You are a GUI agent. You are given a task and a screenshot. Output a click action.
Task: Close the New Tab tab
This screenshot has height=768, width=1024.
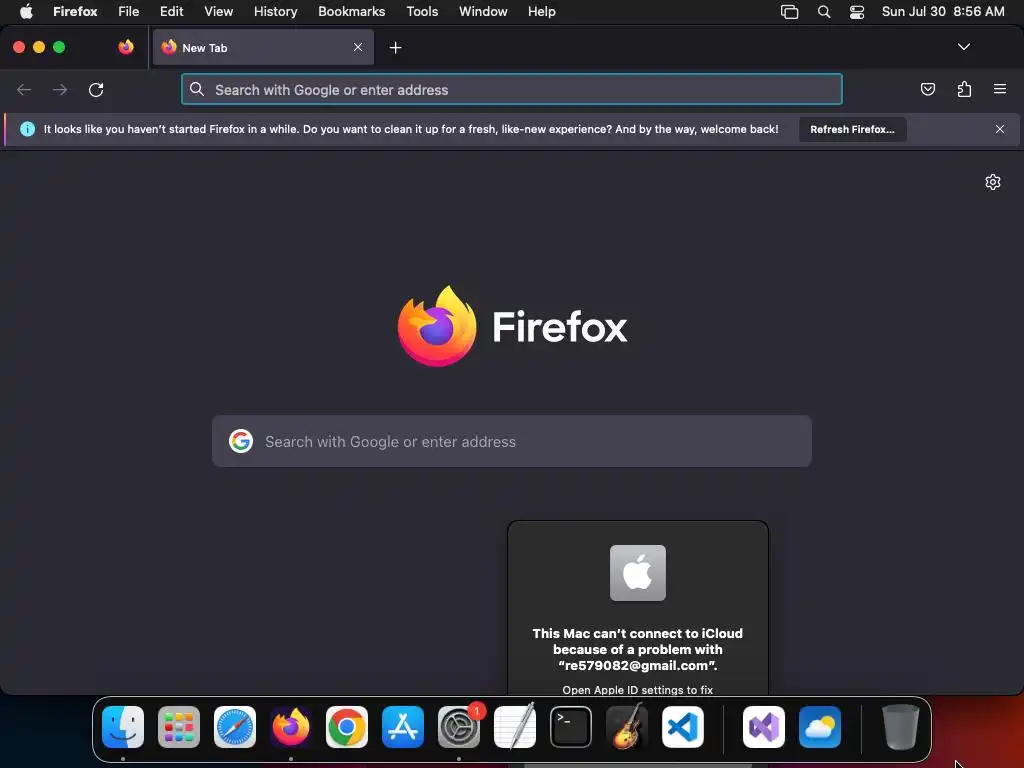[x=358, y=47]
